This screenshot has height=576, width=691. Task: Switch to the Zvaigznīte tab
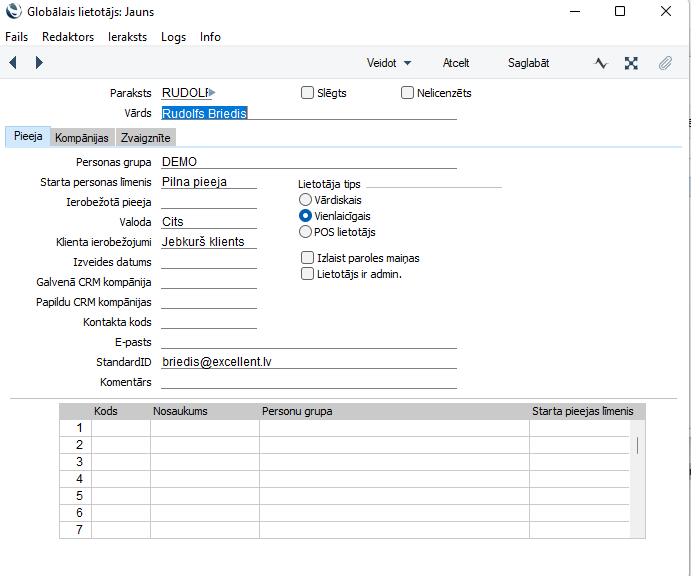pos(145,138)
